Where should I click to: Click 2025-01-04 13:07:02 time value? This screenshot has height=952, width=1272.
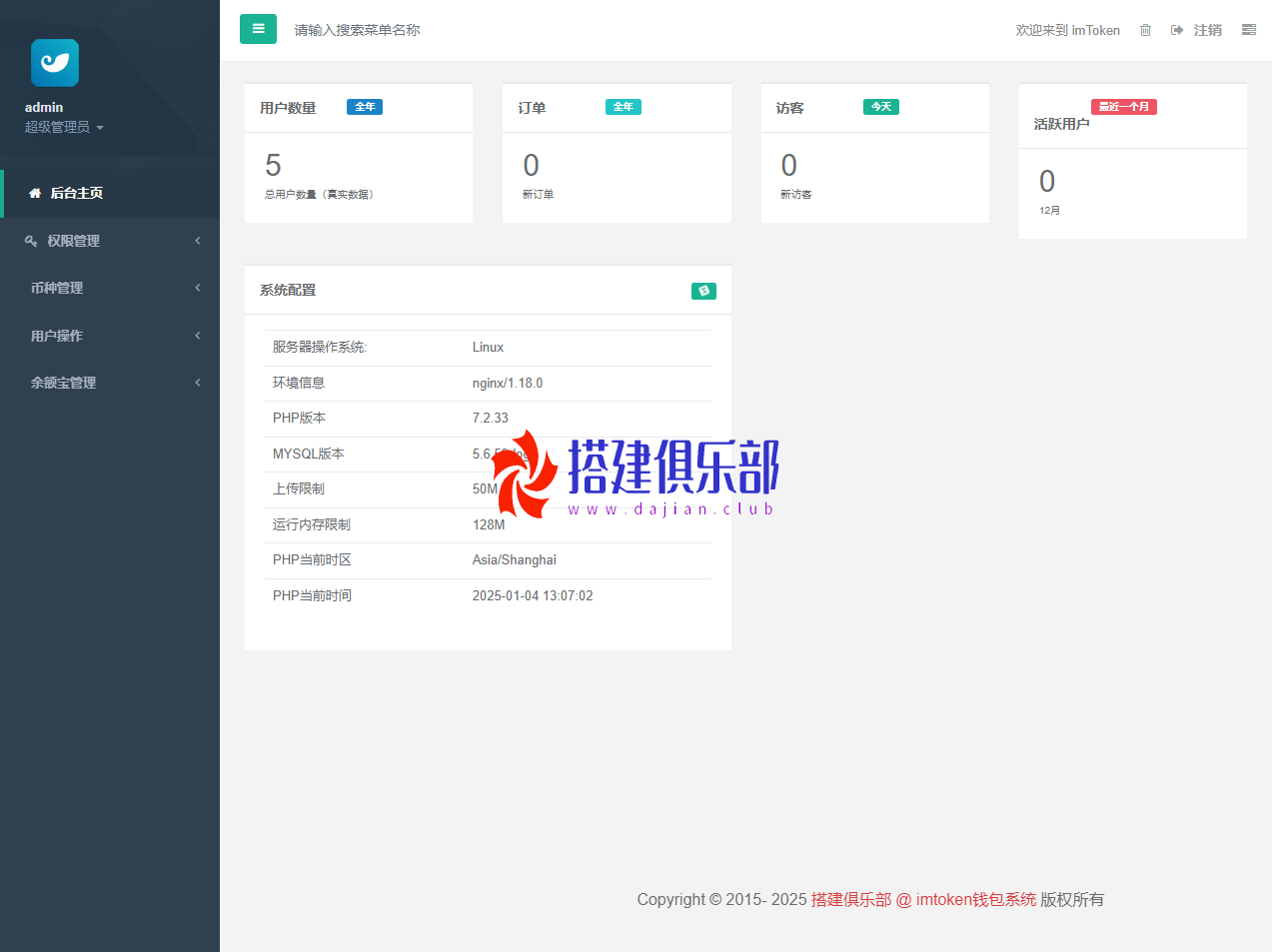(x=533, y=595)
